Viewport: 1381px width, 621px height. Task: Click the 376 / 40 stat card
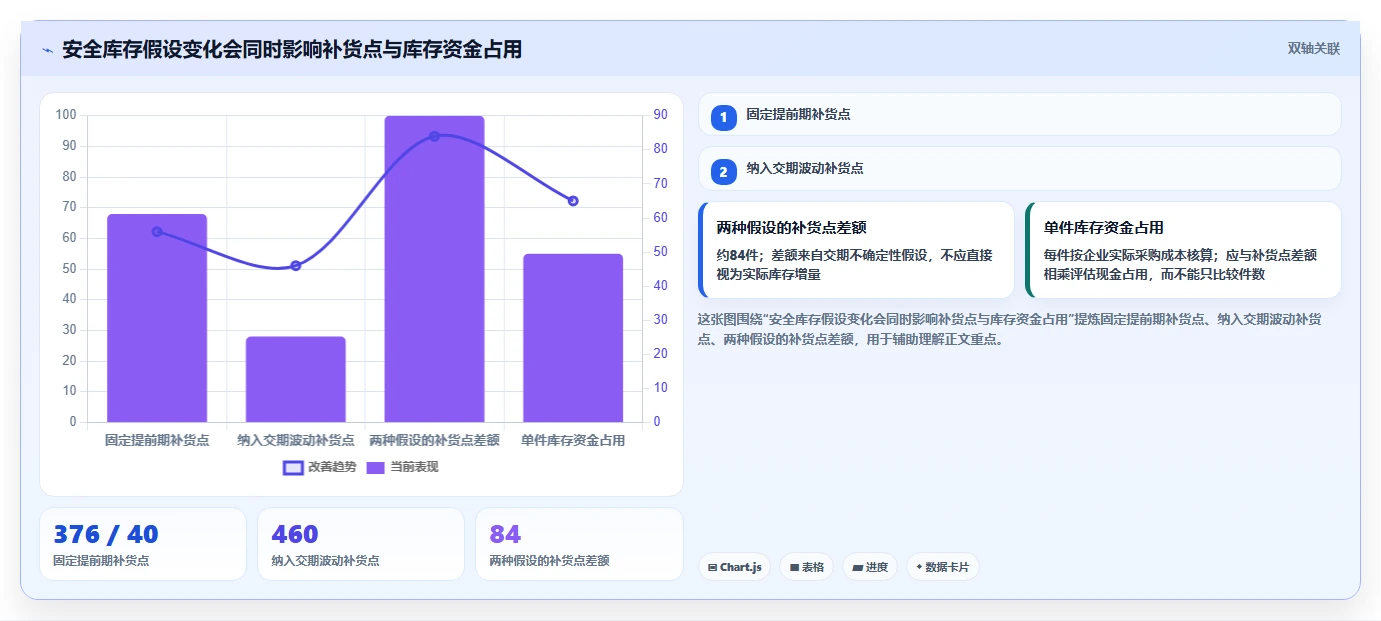[x=143, y=544]
